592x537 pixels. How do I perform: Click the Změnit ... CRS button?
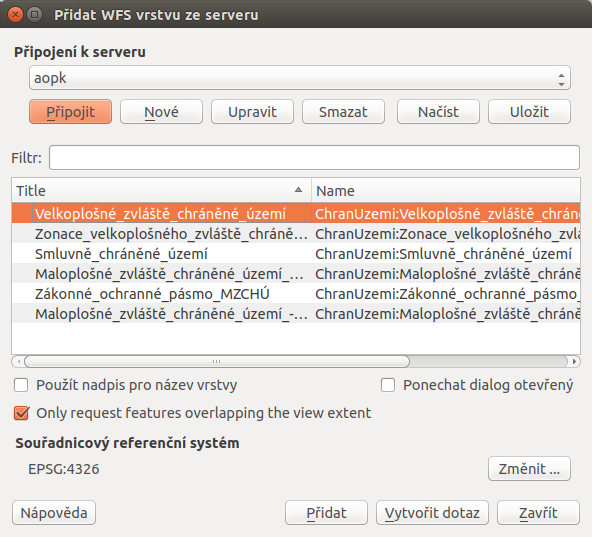tap(529, 469)
